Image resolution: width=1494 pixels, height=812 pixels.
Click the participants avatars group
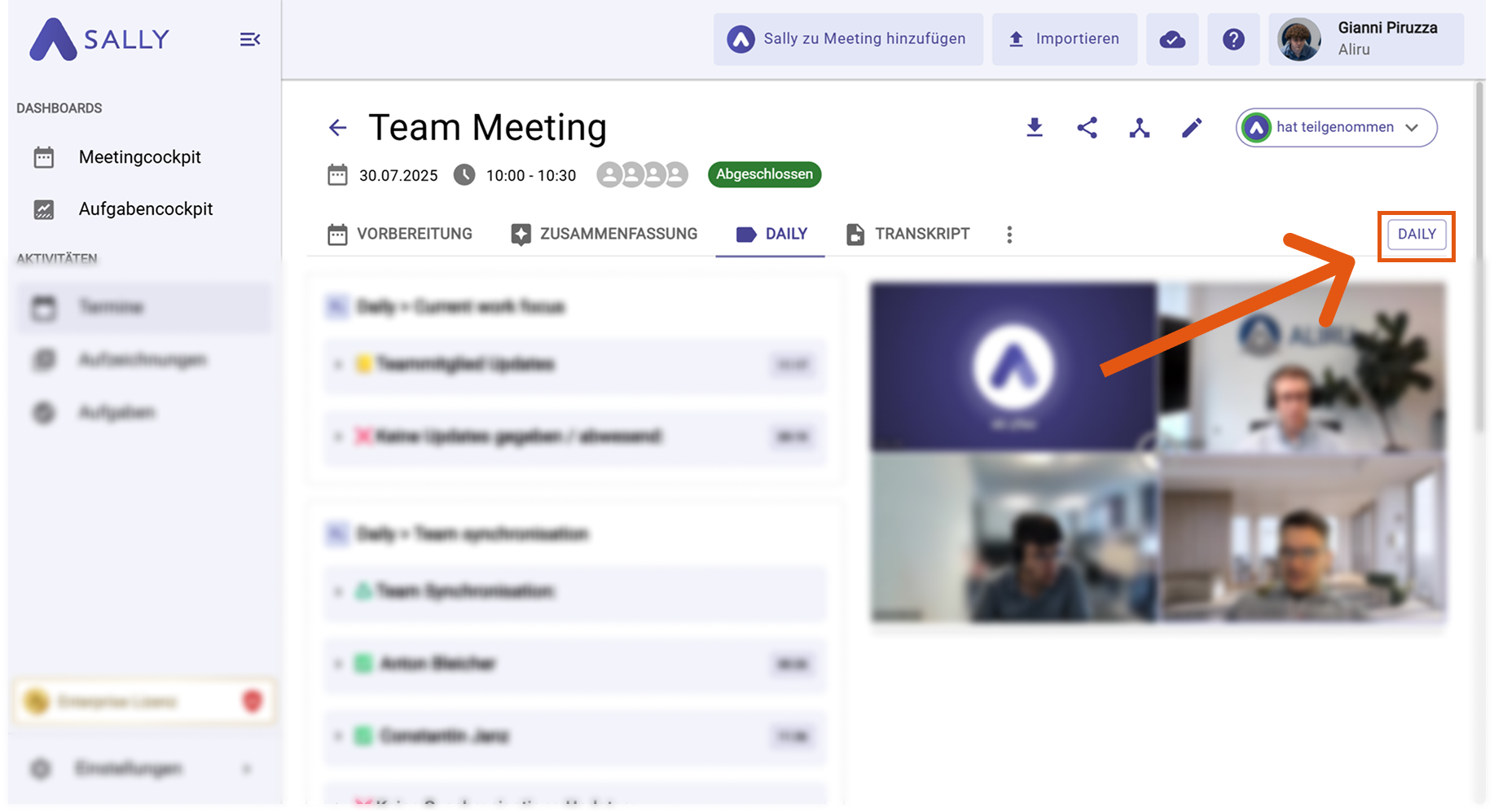click(x=642, y=175)
